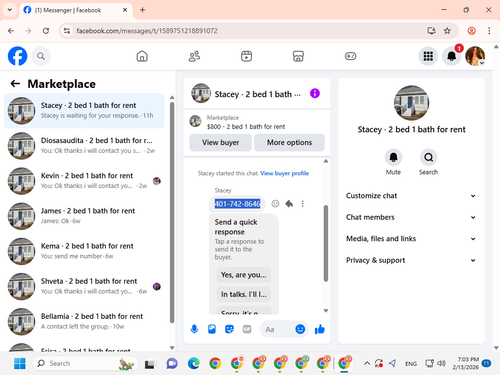
Task: Open the Diosasaudita conversation
Action: coord(84,146)
